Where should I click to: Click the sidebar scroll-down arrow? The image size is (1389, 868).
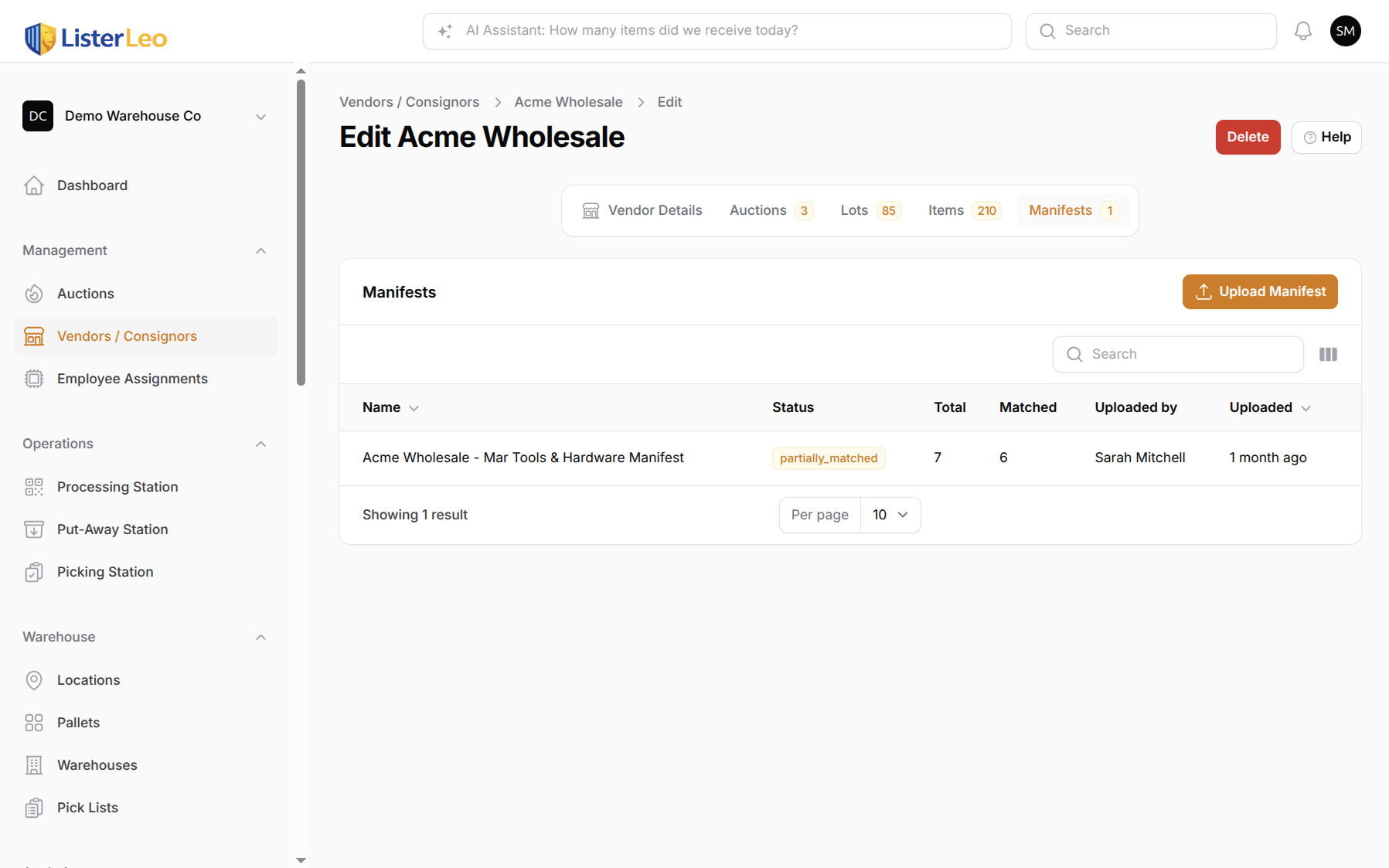[301, 860]
